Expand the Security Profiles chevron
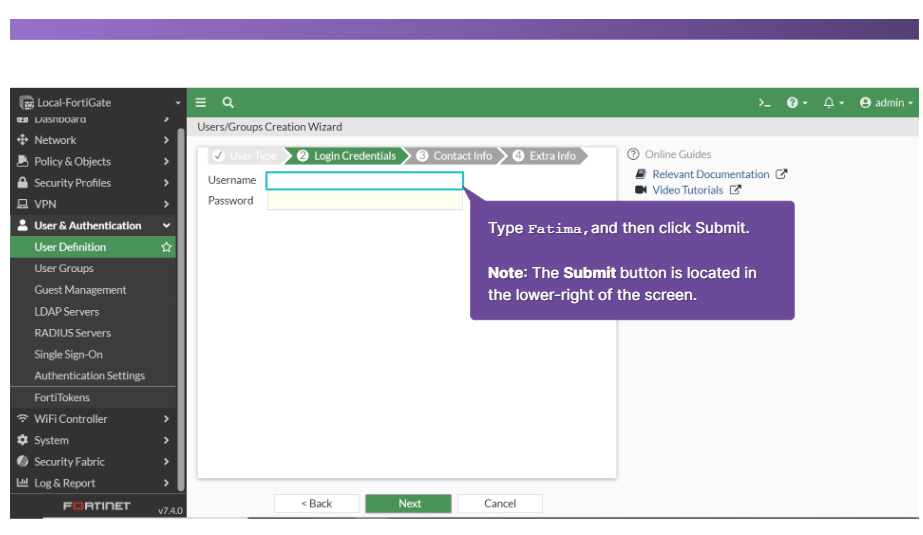The height and width of the screenshot is (535, 923). [166, 183]
